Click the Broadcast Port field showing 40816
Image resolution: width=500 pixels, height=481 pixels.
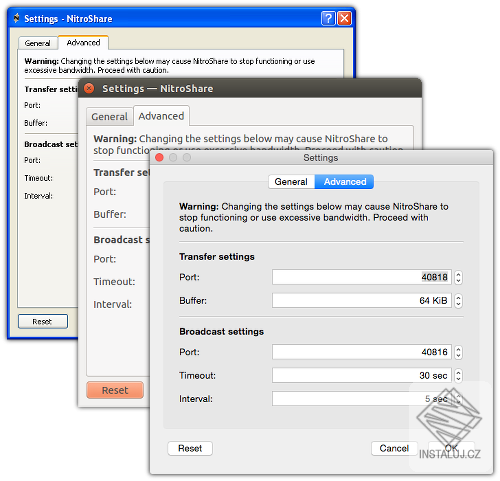[362, 352]
